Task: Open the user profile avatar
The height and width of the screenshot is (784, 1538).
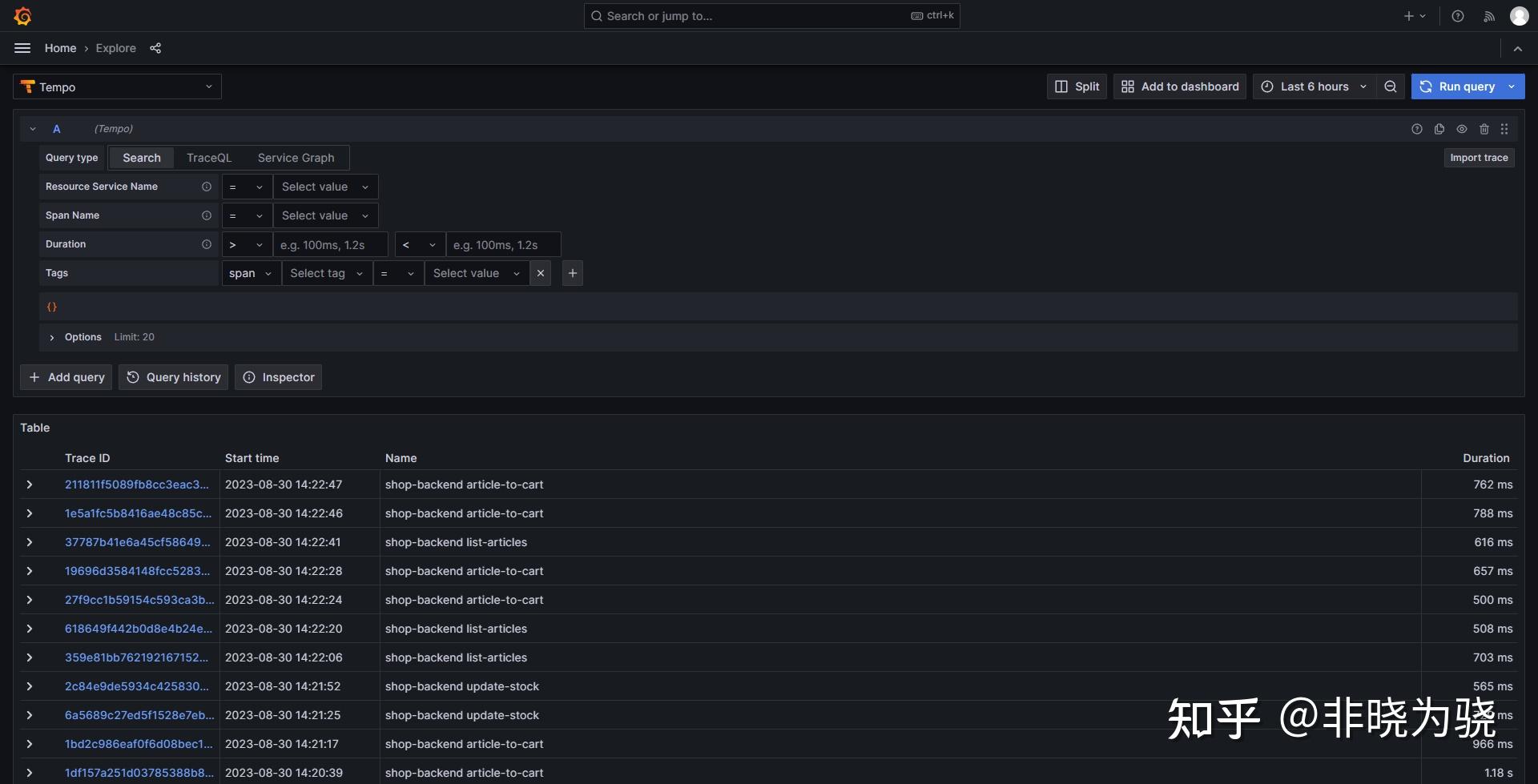Action: [x=1519, y=15]
